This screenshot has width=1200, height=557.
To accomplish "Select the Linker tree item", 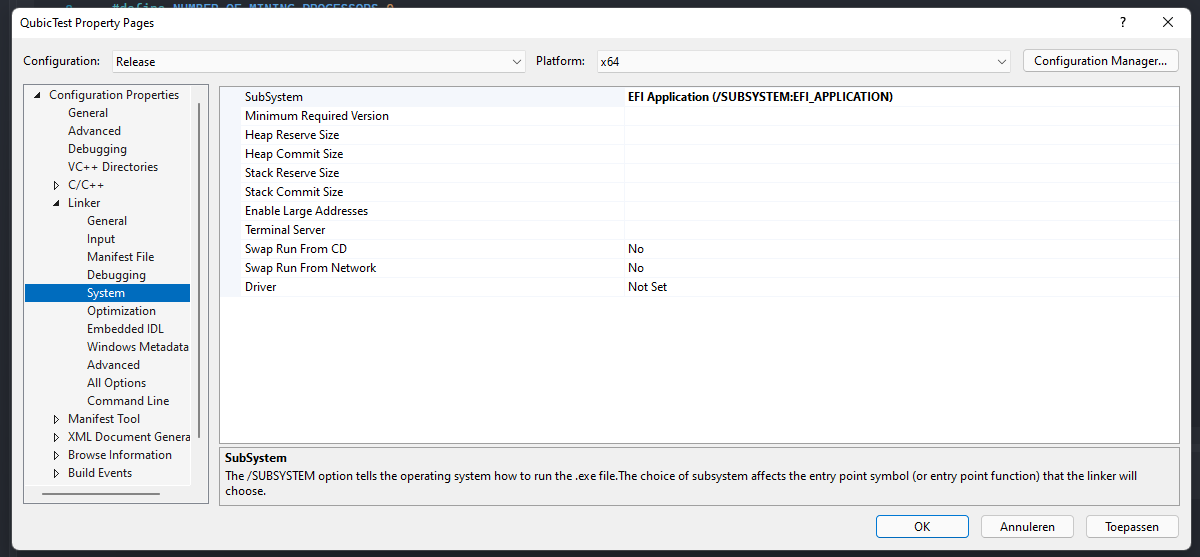I will (84, 203).
